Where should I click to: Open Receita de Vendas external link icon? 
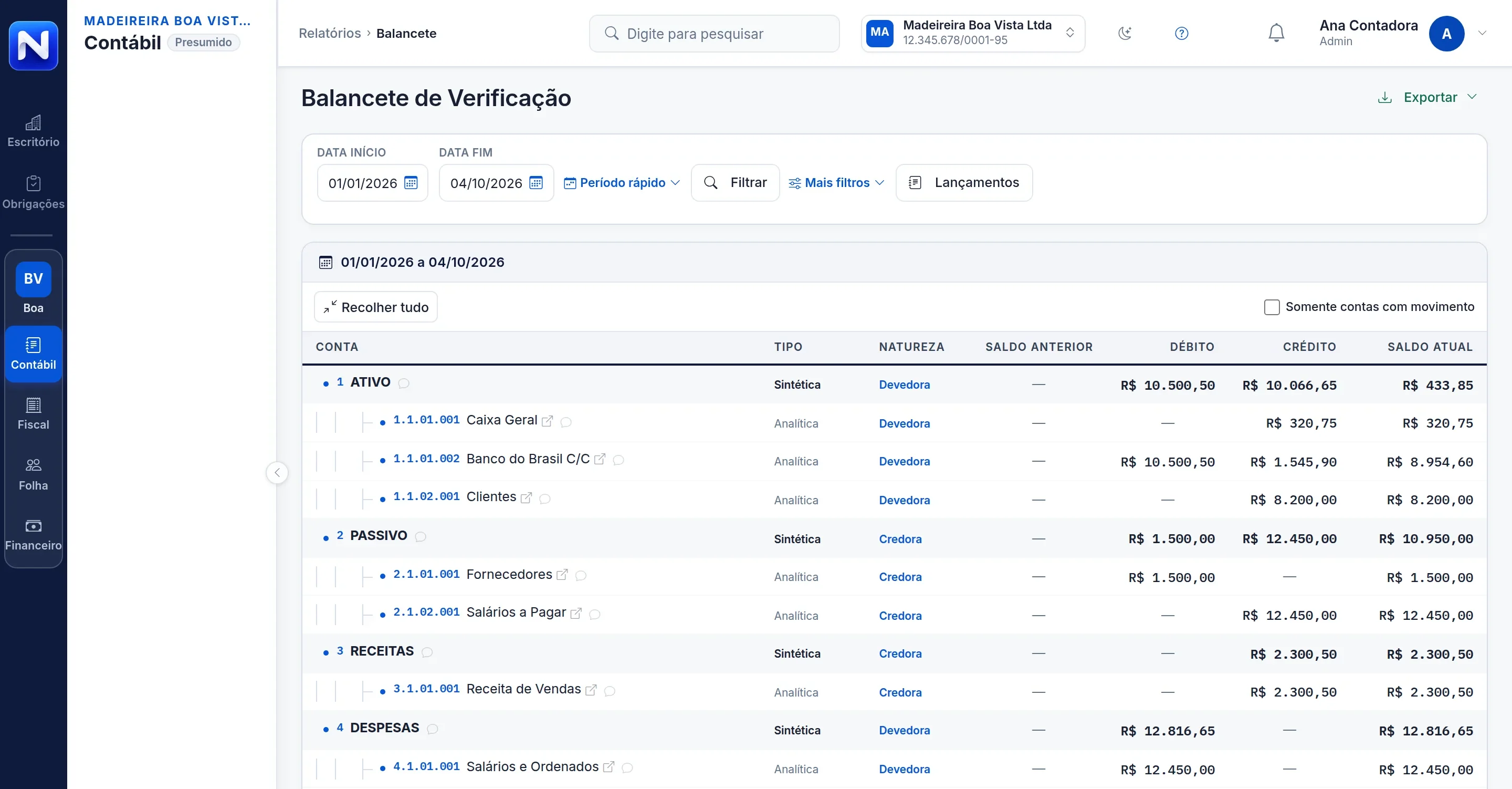[591, 690]
